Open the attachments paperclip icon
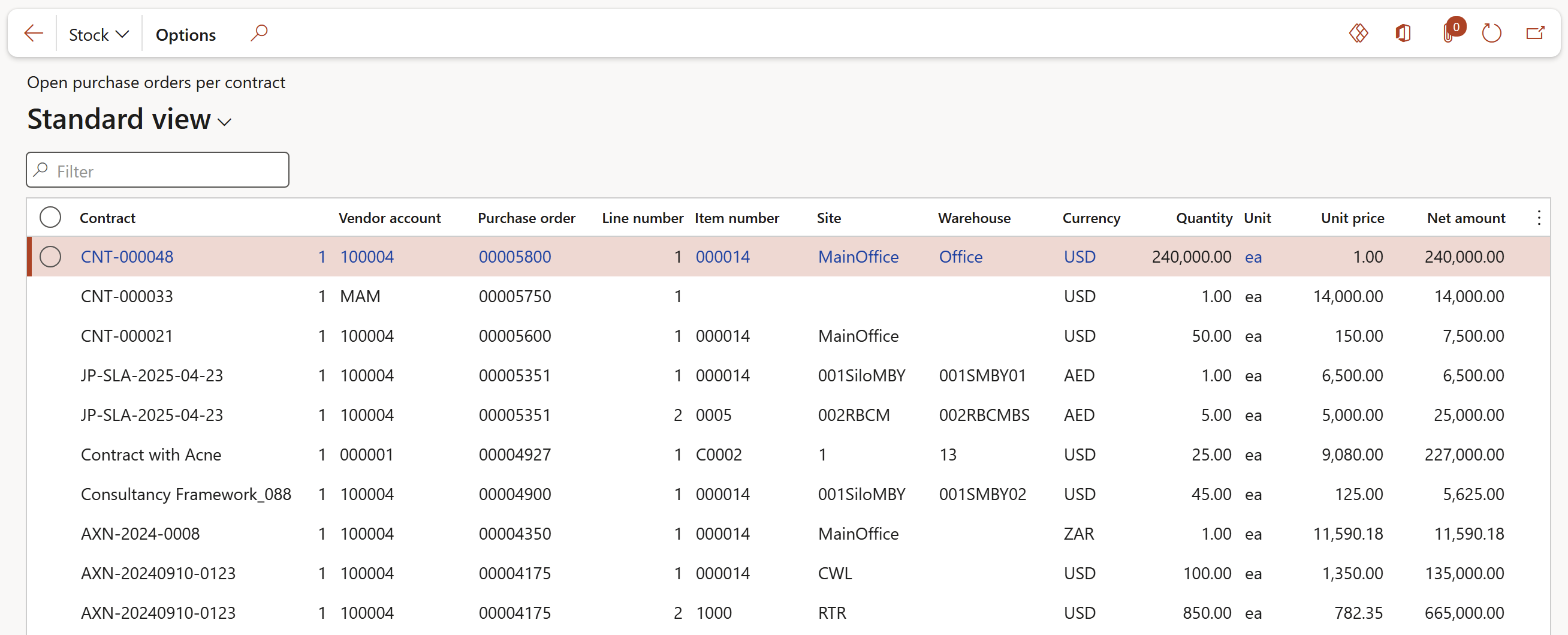Viewport: 1568px width, 635px height. pyautogui.click(x=1449, y=33)
